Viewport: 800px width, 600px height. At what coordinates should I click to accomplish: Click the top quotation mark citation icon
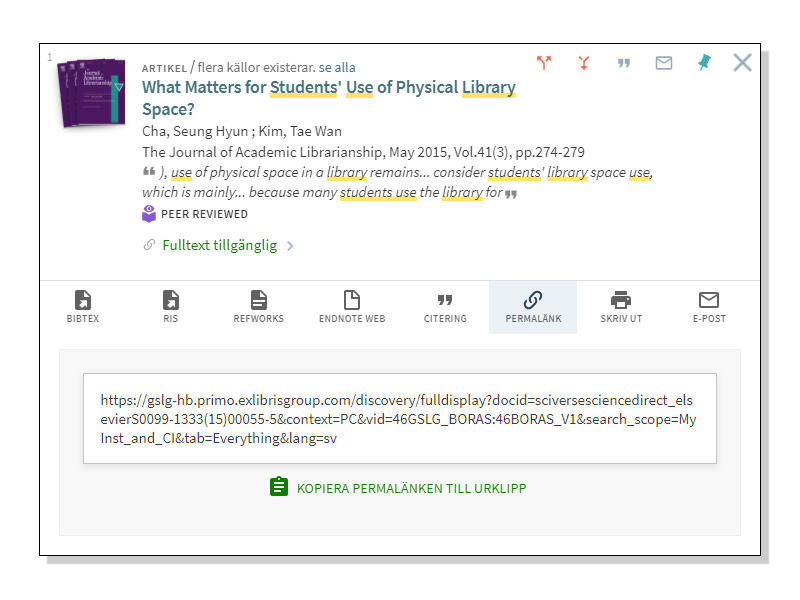click(624, 63)
